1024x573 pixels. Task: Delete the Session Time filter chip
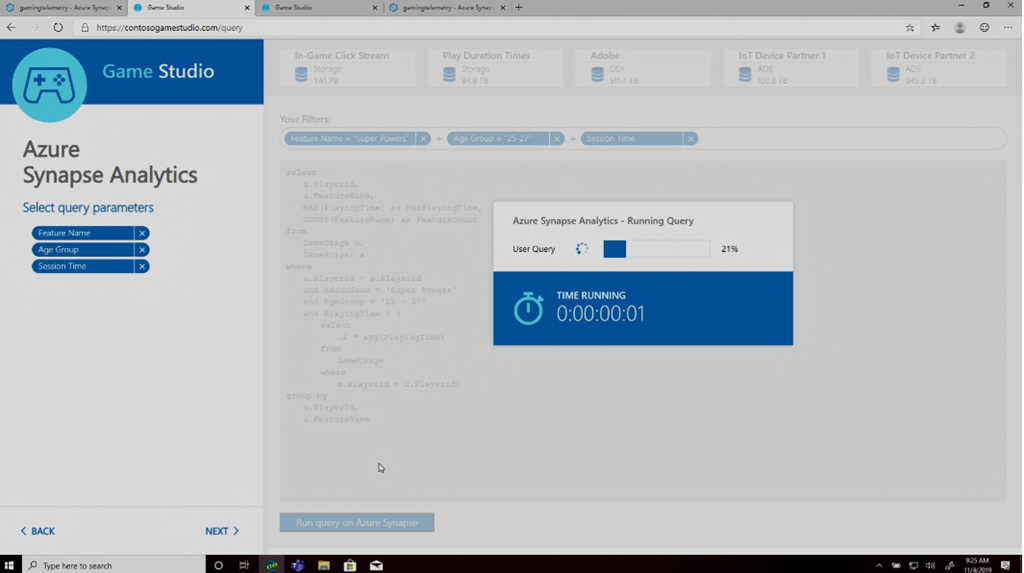point(691,139)
